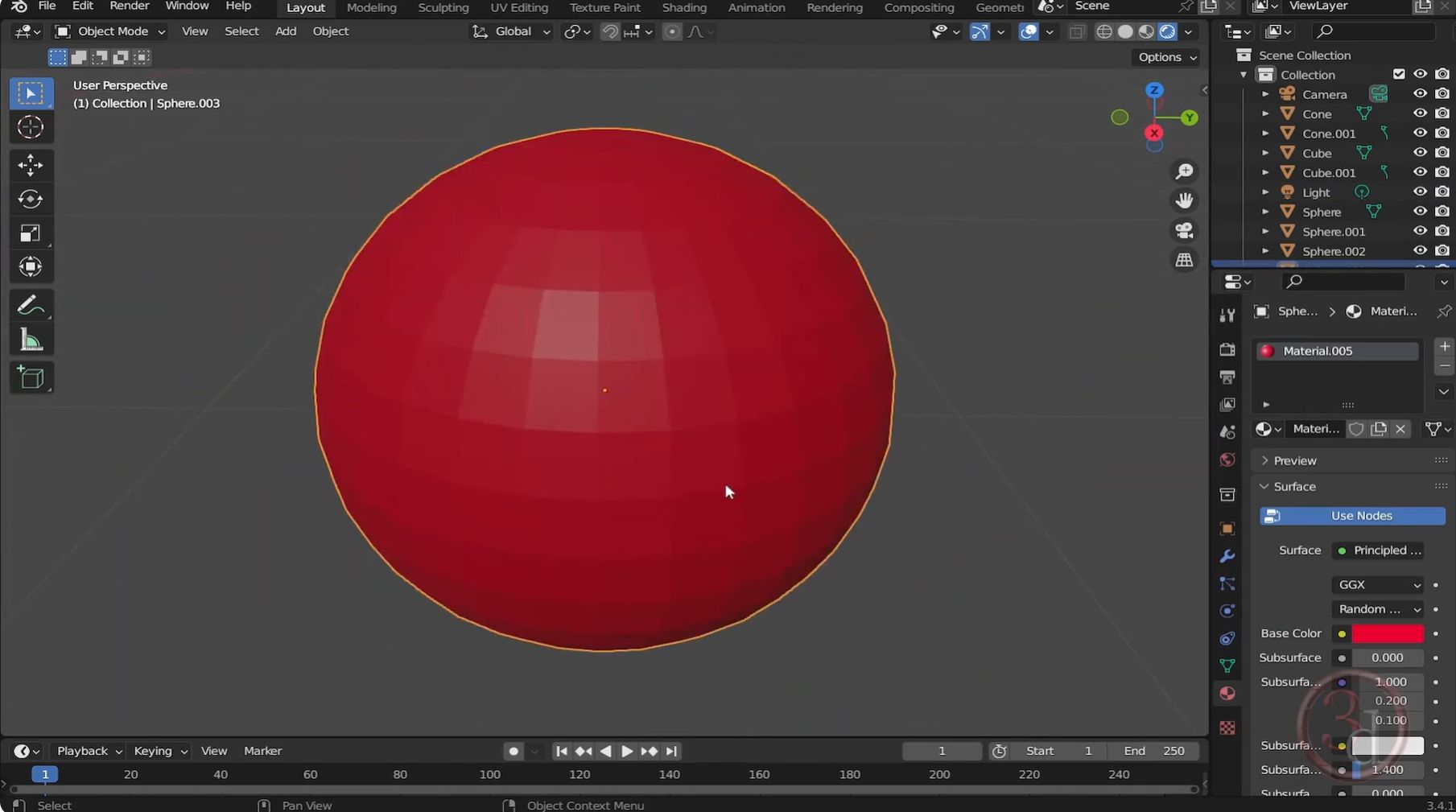Select the Move tool
This screenshot has width=1456, height=812.
tap(30, 164)
